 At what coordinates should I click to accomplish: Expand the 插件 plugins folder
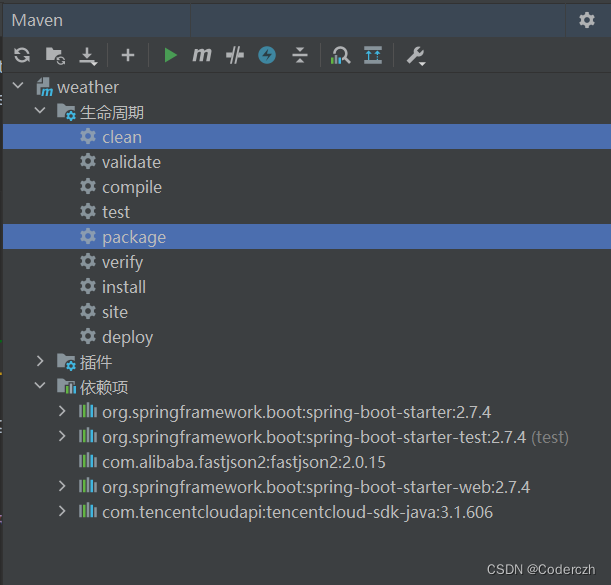point(40,361)
